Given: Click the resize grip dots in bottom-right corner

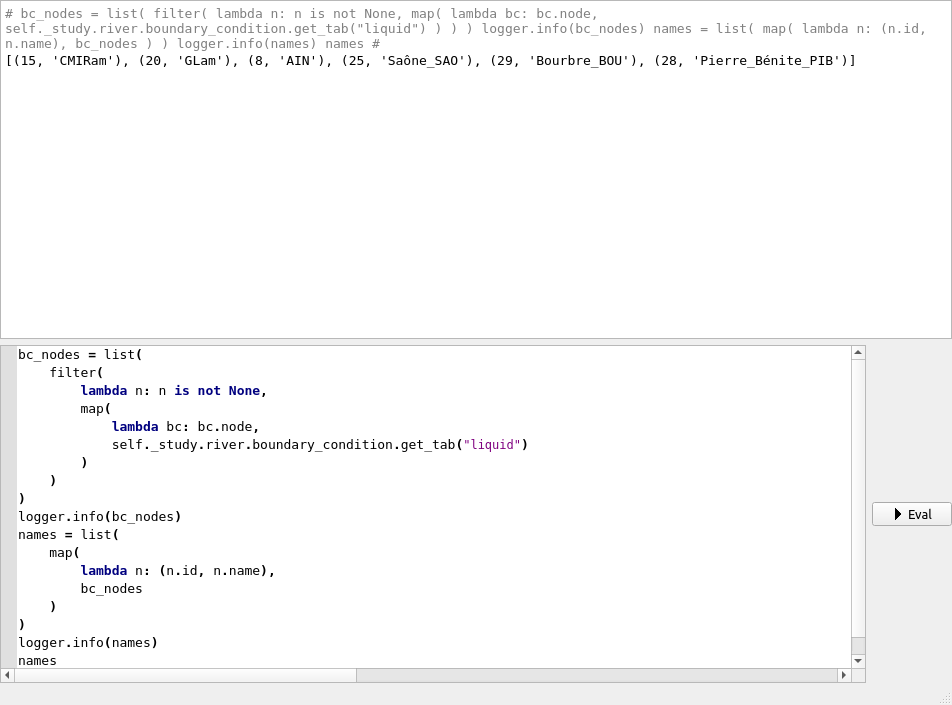Looking at the screenshot, I should pyautogui.click(x=946, y=699).
